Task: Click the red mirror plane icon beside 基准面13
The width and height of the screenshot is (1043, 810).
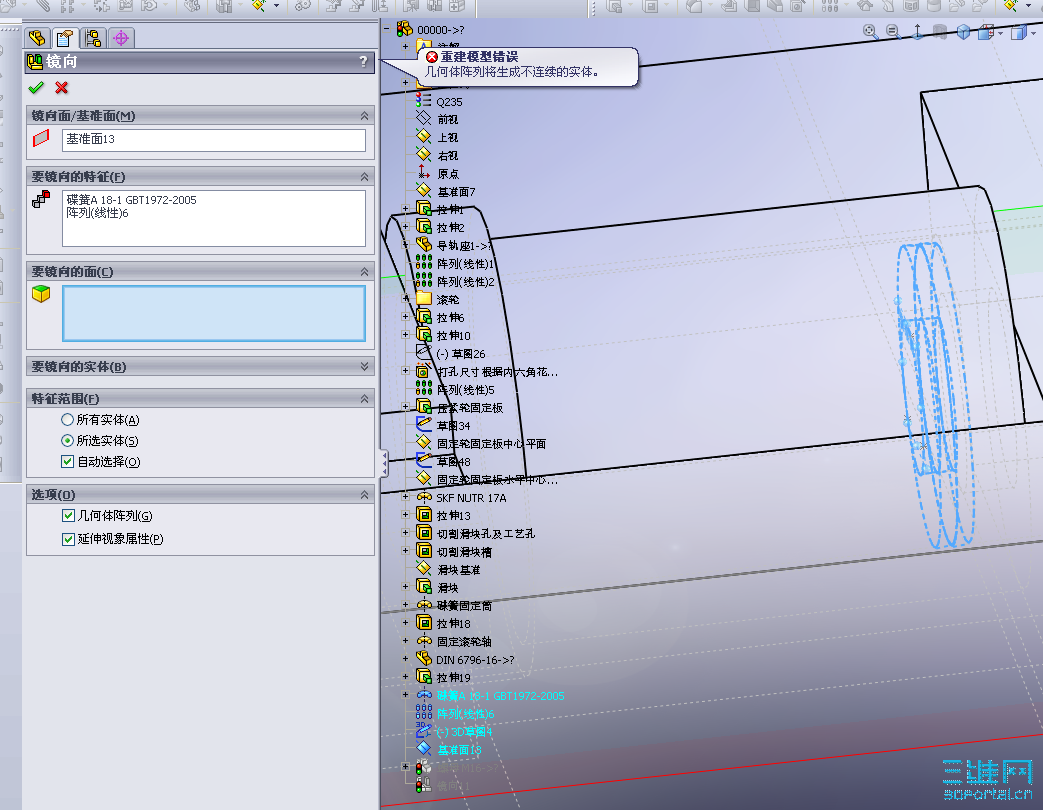Action: click(41, 138)
